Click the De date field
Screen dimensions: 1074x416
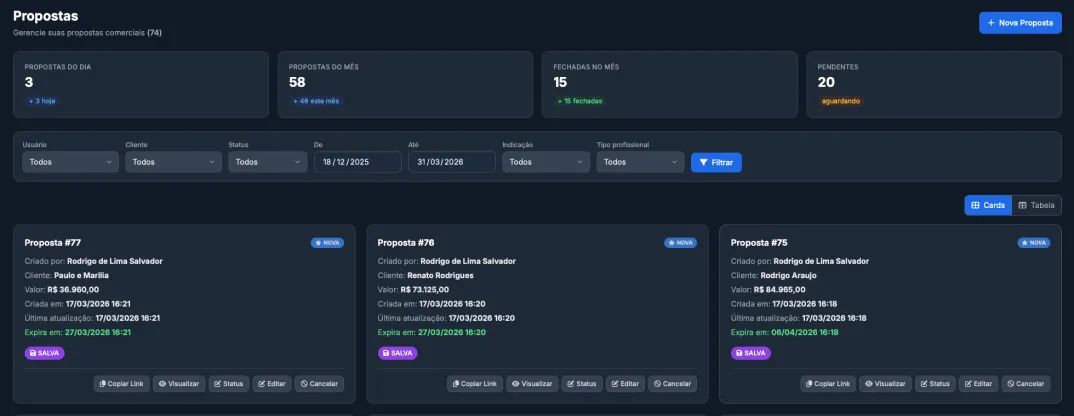(x=358, y=162)
